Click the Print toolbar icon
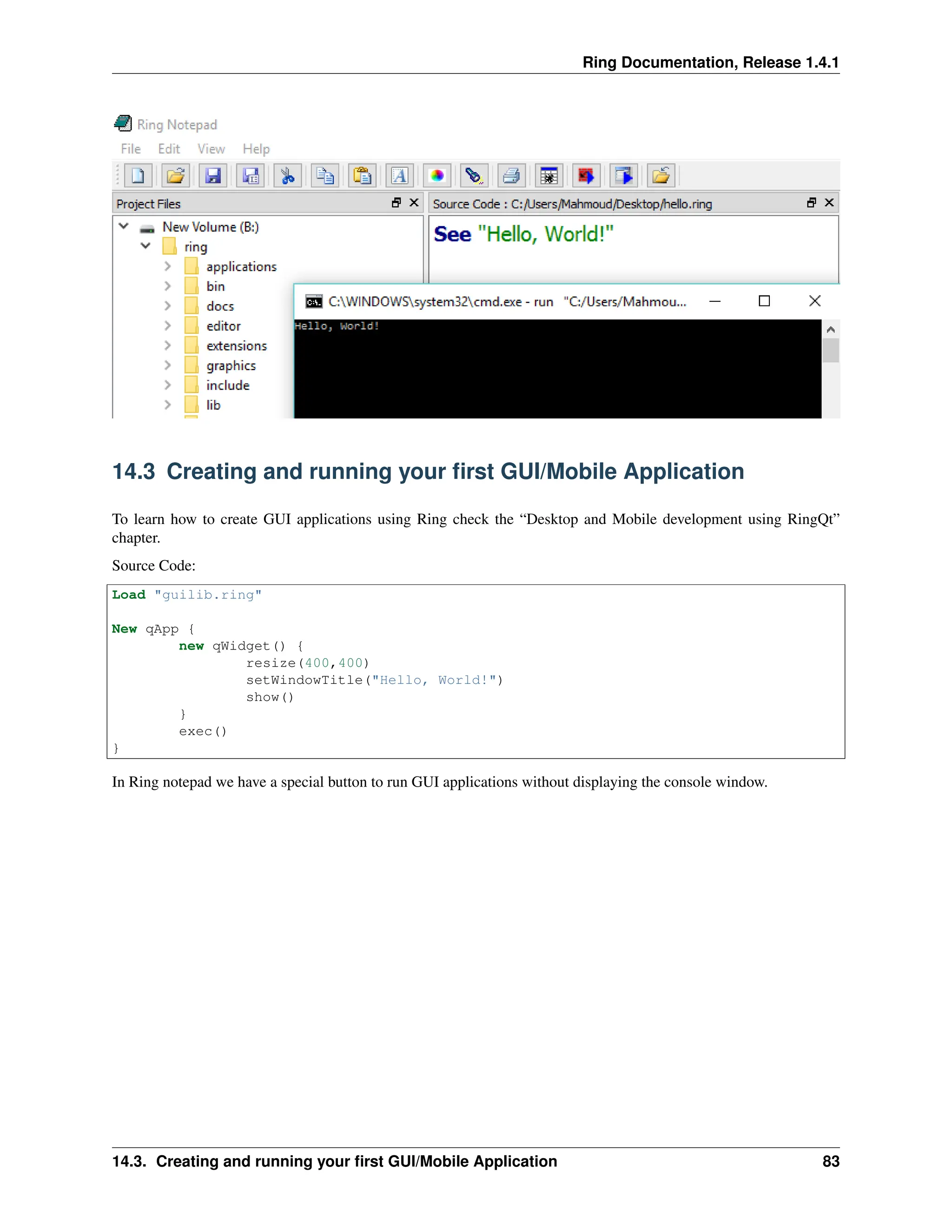Screen dimensions: 952x1232 coord(511,176)
